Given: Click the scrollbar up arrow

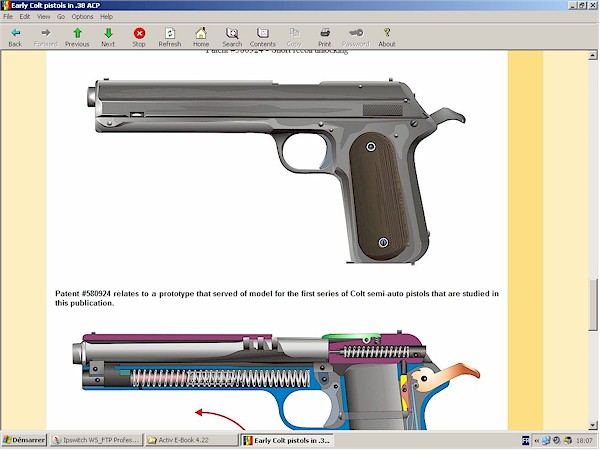Looking at the screenshot, I should tap(593, 55).
